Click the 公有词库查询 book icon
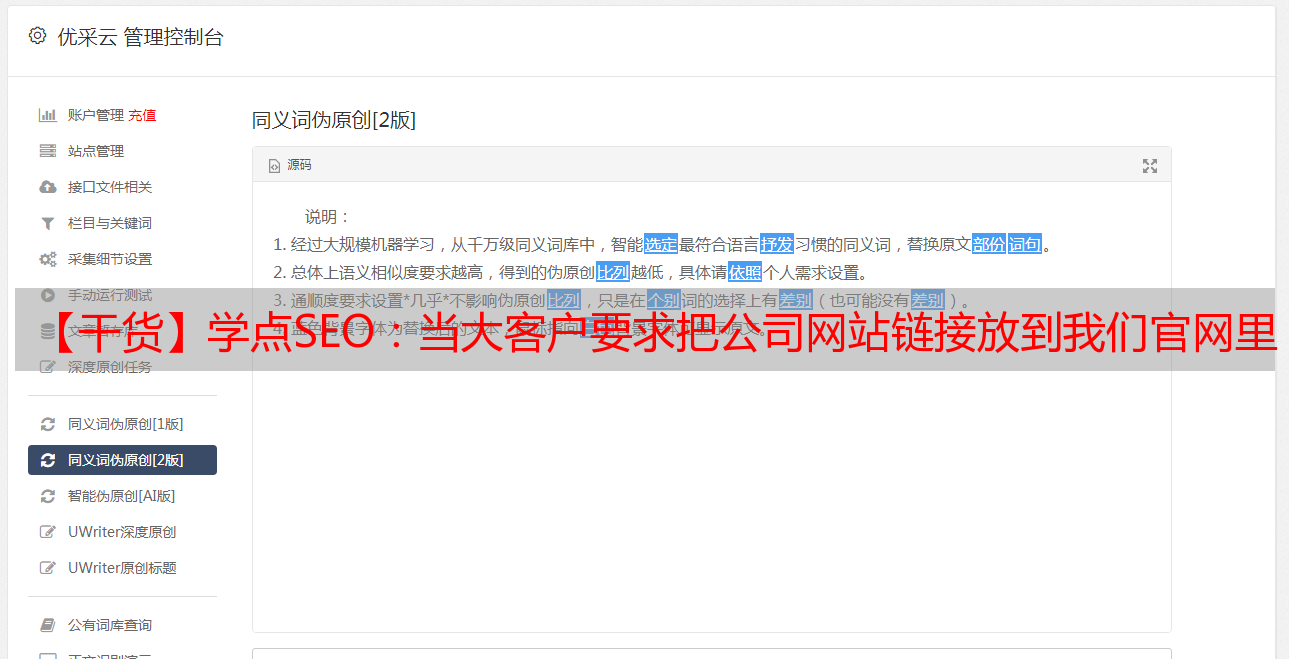Image resolution: width=1289 pixels, height=659 pixels. 47,625
